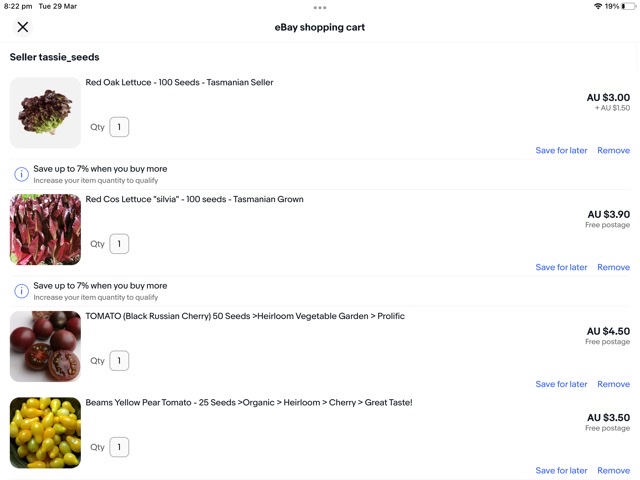Tap the Wi-Fi icon in status bar
Viewport: 640px width, 480px height.
pos(598,6)
